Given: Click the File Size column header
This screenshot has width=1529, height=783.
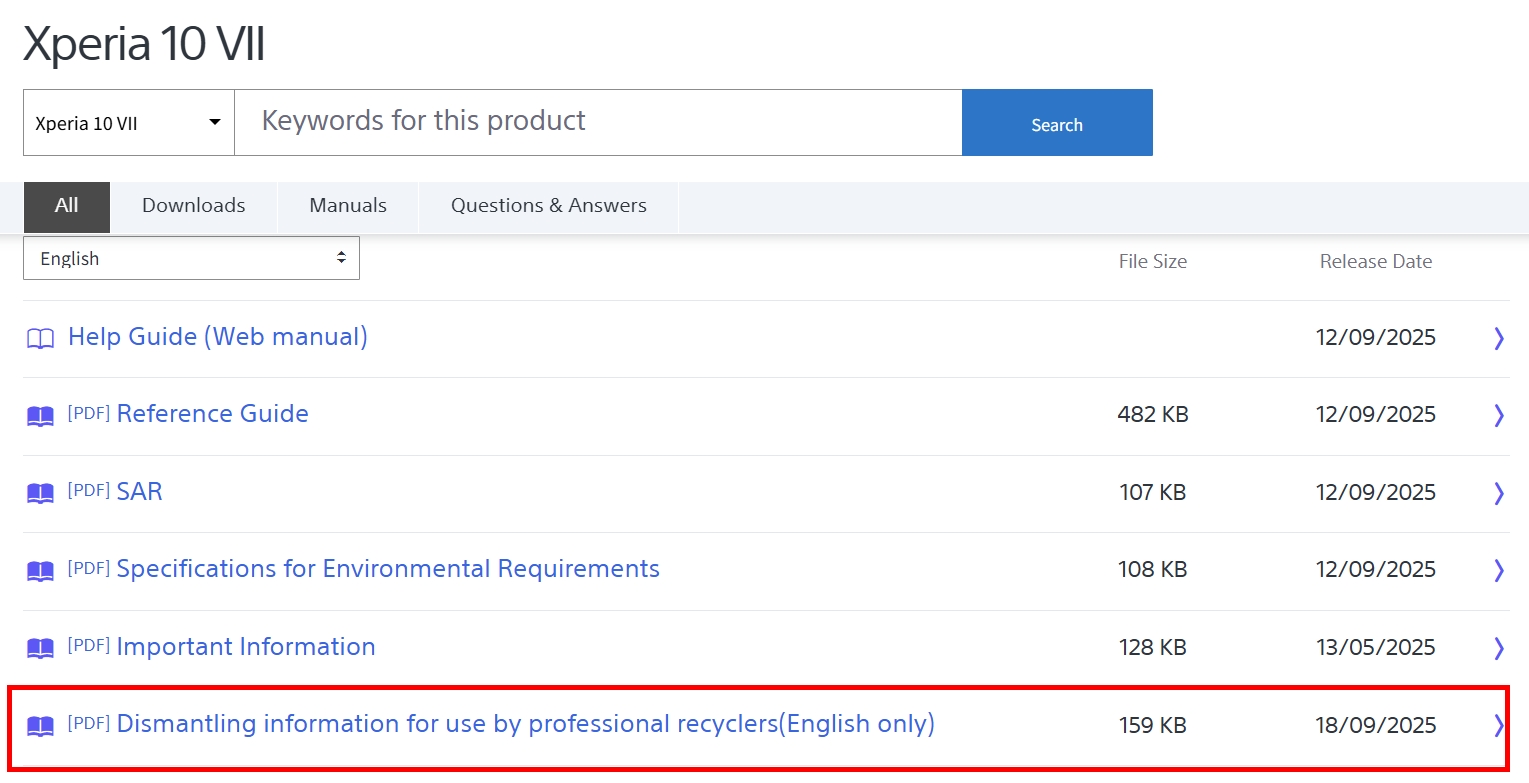Looking at the screenshot, I should (1153, 262).
